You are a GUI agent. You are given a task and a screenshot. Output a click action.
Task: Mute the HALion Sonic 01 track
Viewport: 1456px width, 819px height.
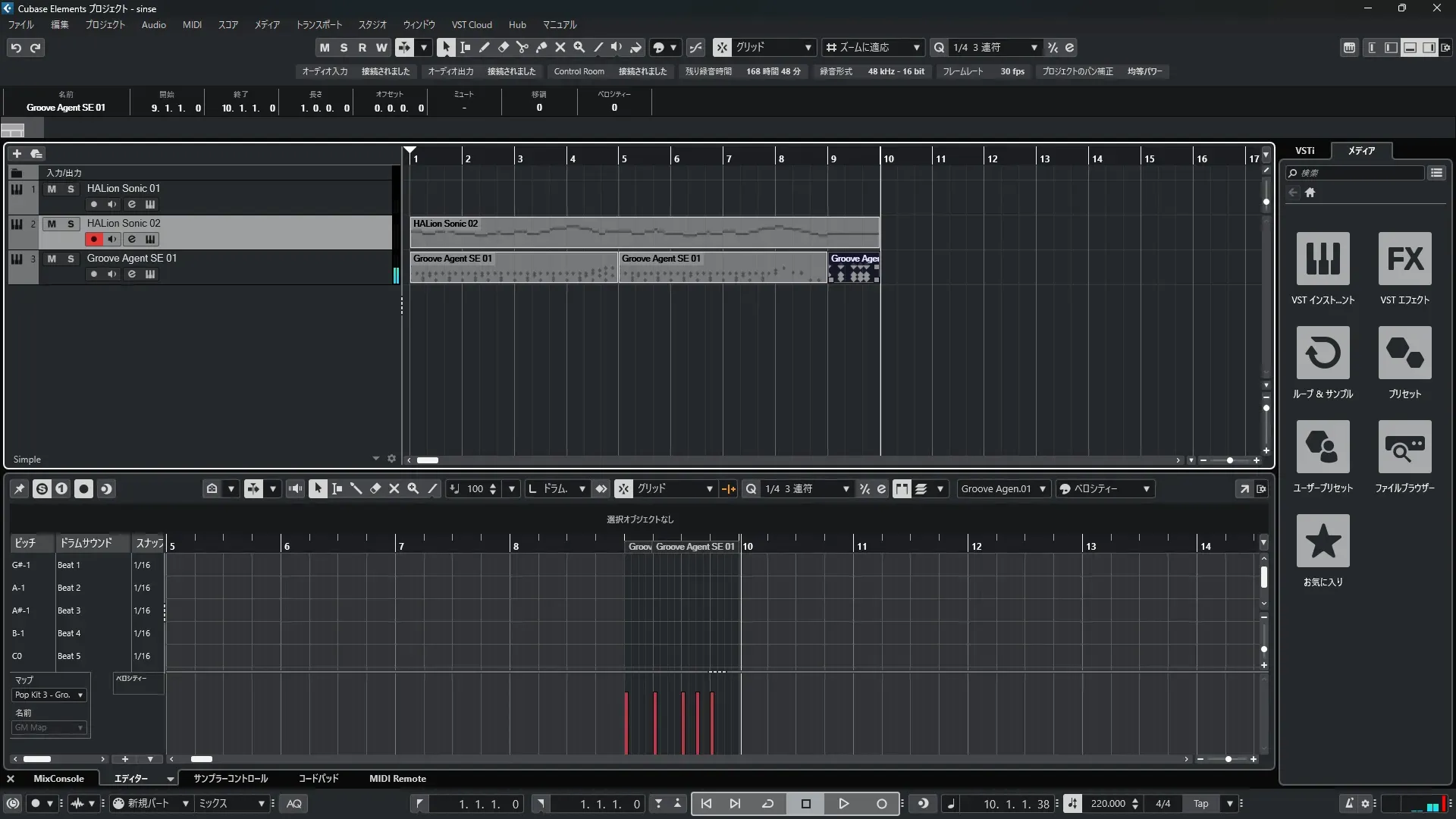52,189
